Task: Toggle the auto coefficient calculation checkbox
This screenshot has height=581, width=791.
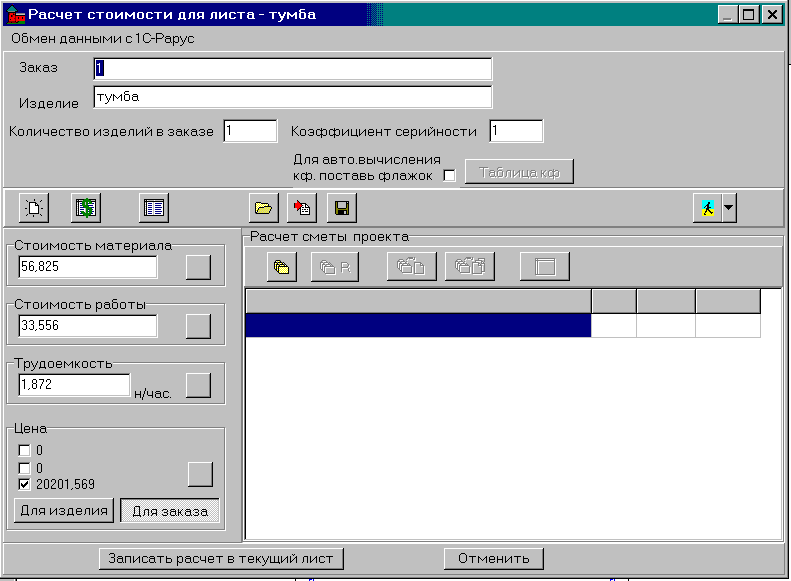Action: (449, 176)
